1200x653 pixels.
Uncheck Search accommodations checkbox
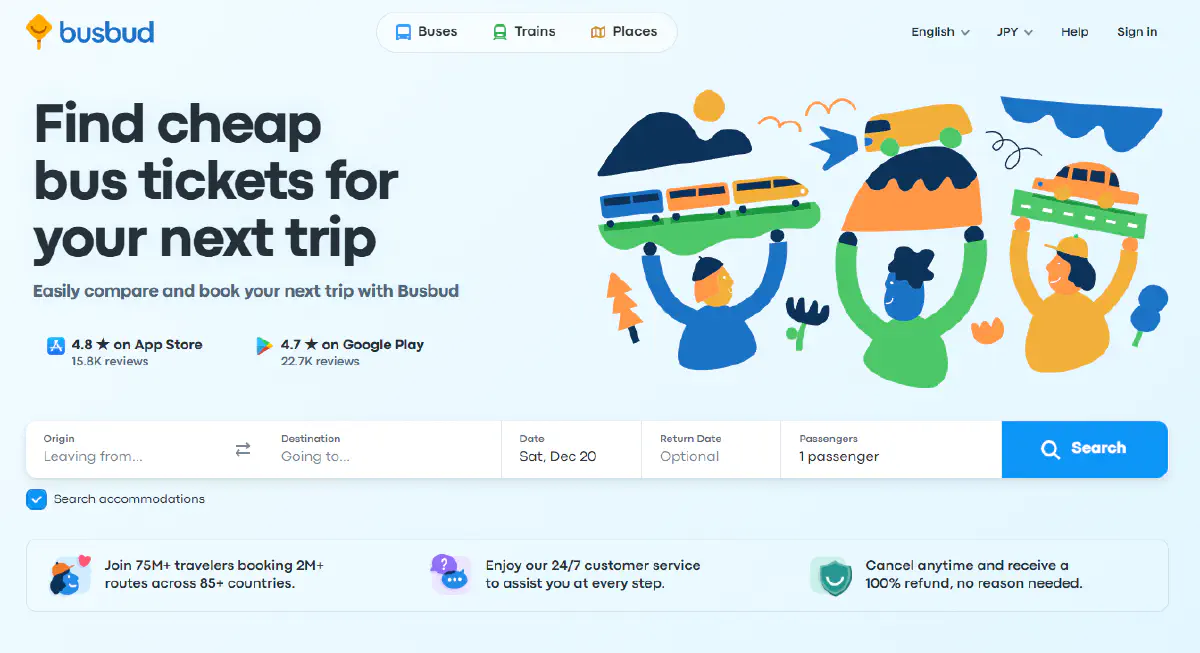pyautogui.click(x=36, y=499)
